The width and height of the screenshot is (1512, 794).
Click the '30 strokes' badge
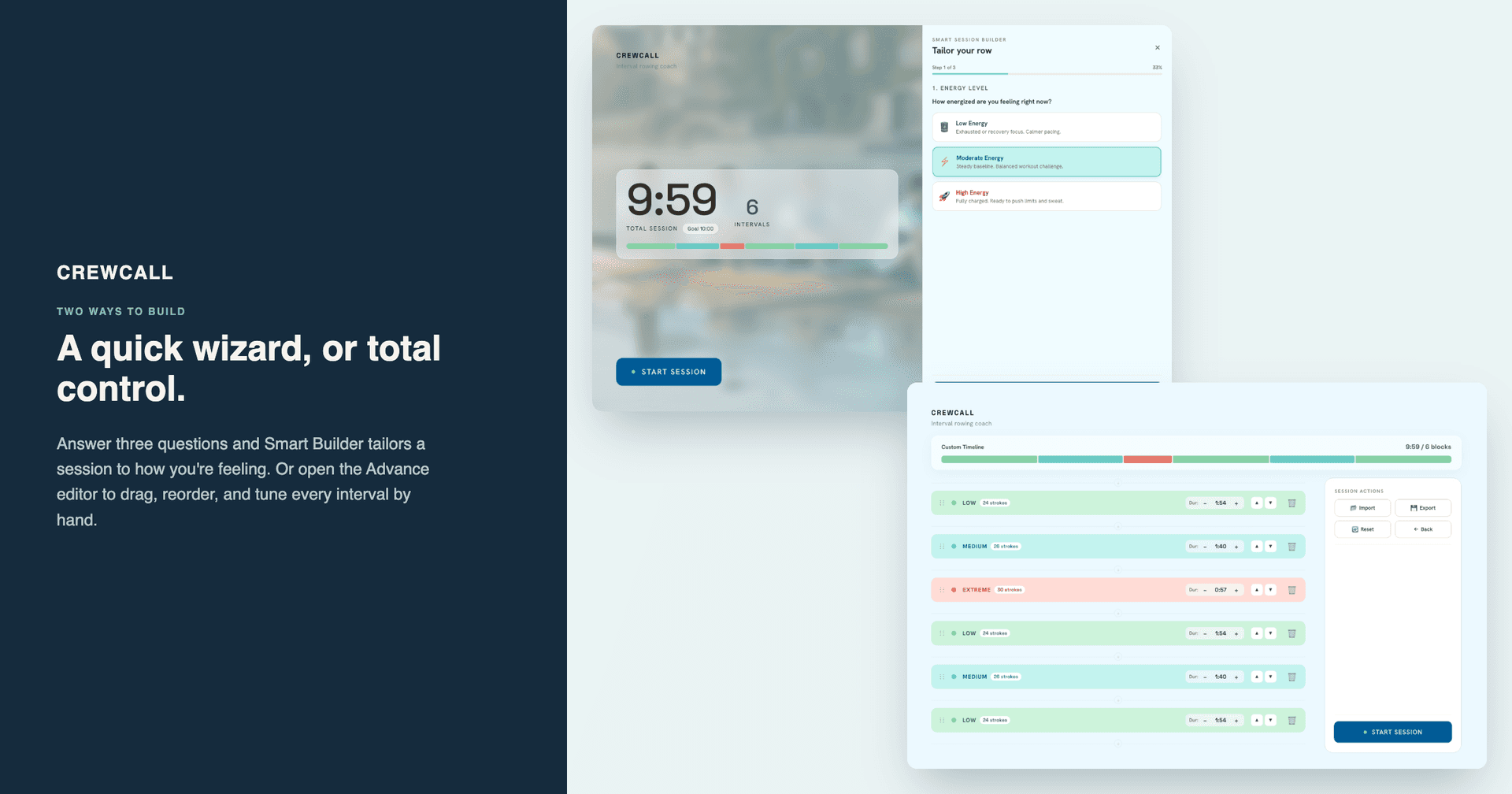point(1009,590)
